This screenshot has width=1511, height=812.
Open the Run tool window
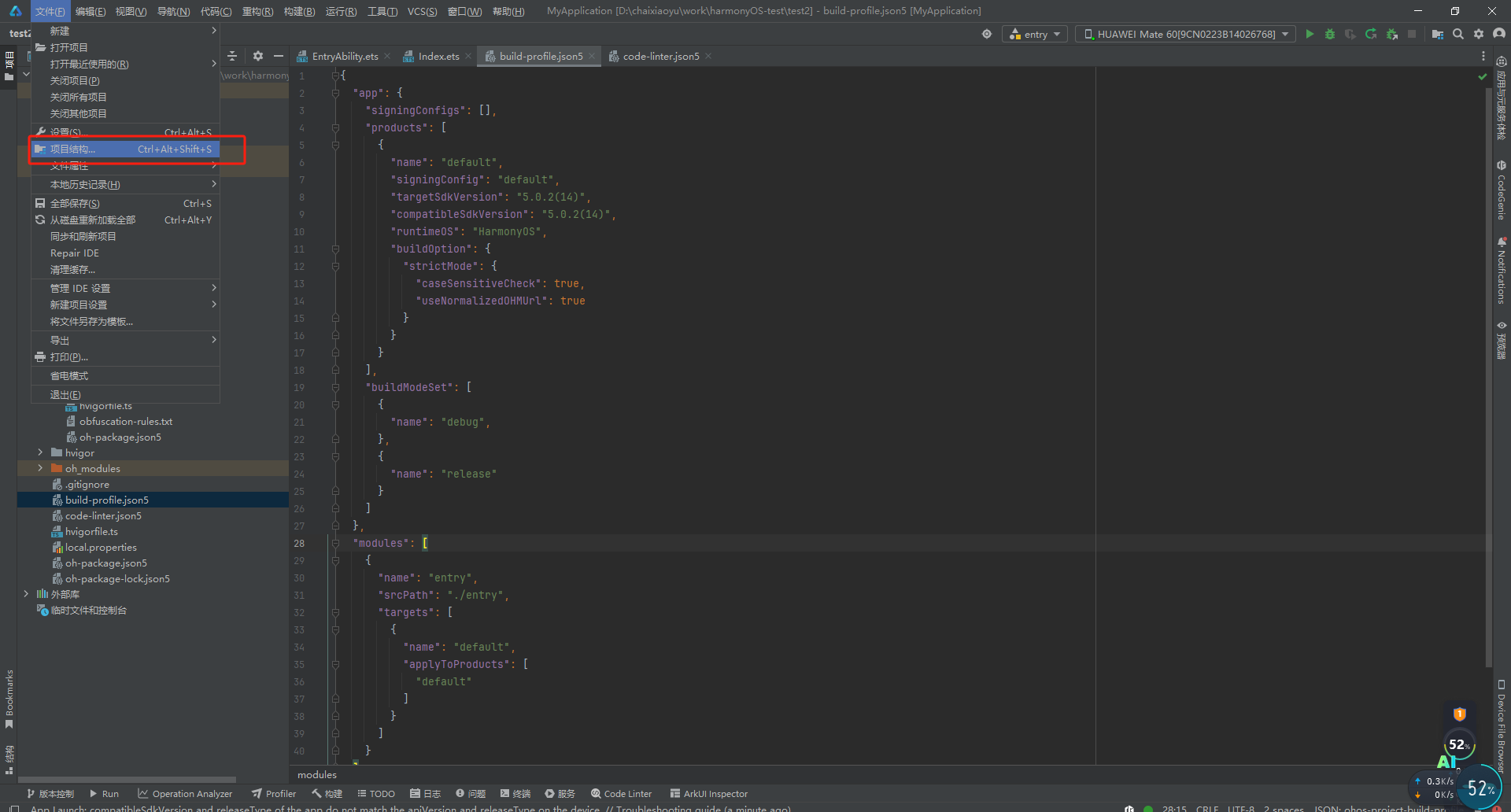tap(105, 794)
